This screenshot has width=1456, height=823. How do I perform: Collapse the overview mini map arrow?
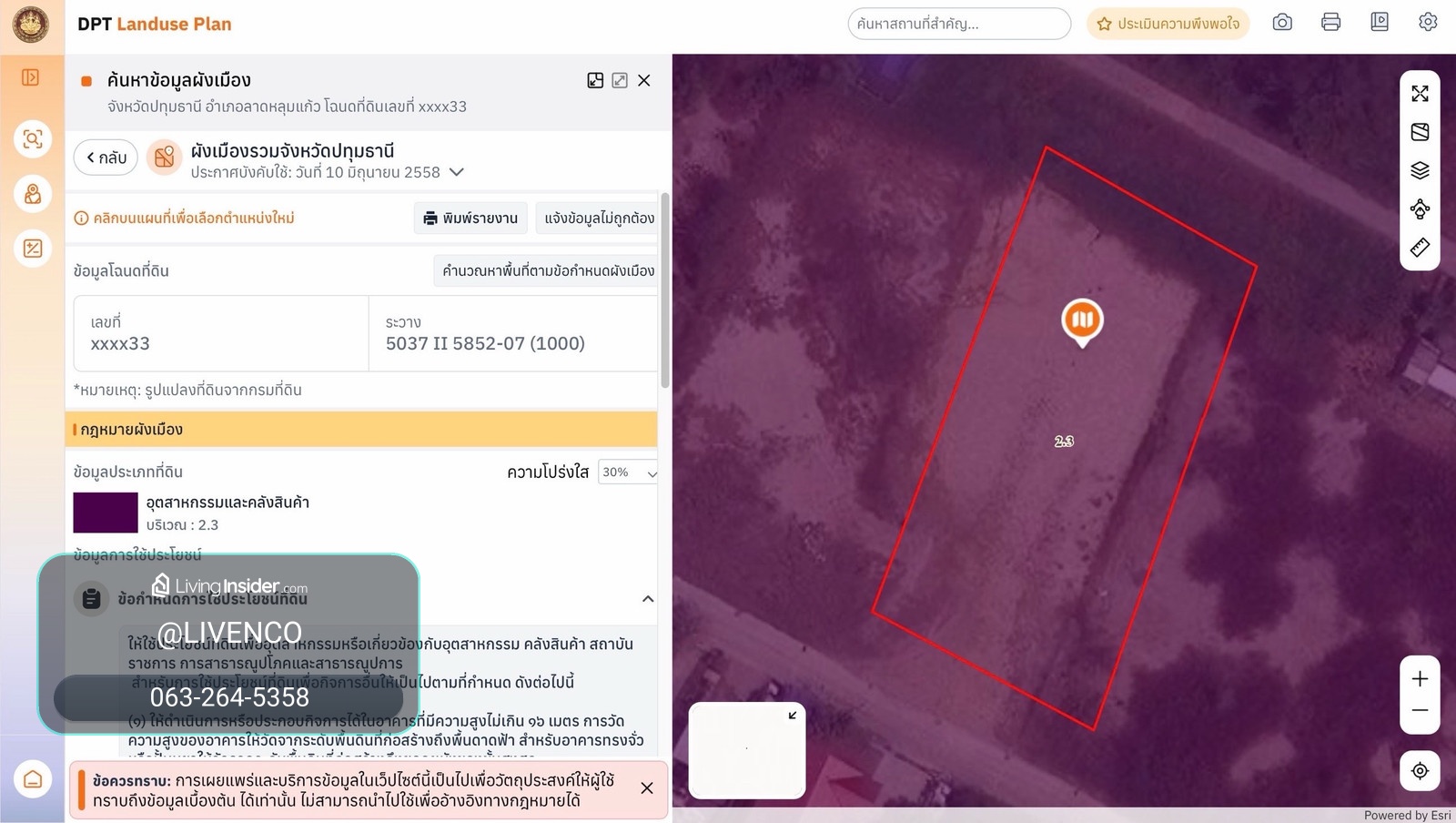point(793,715)
